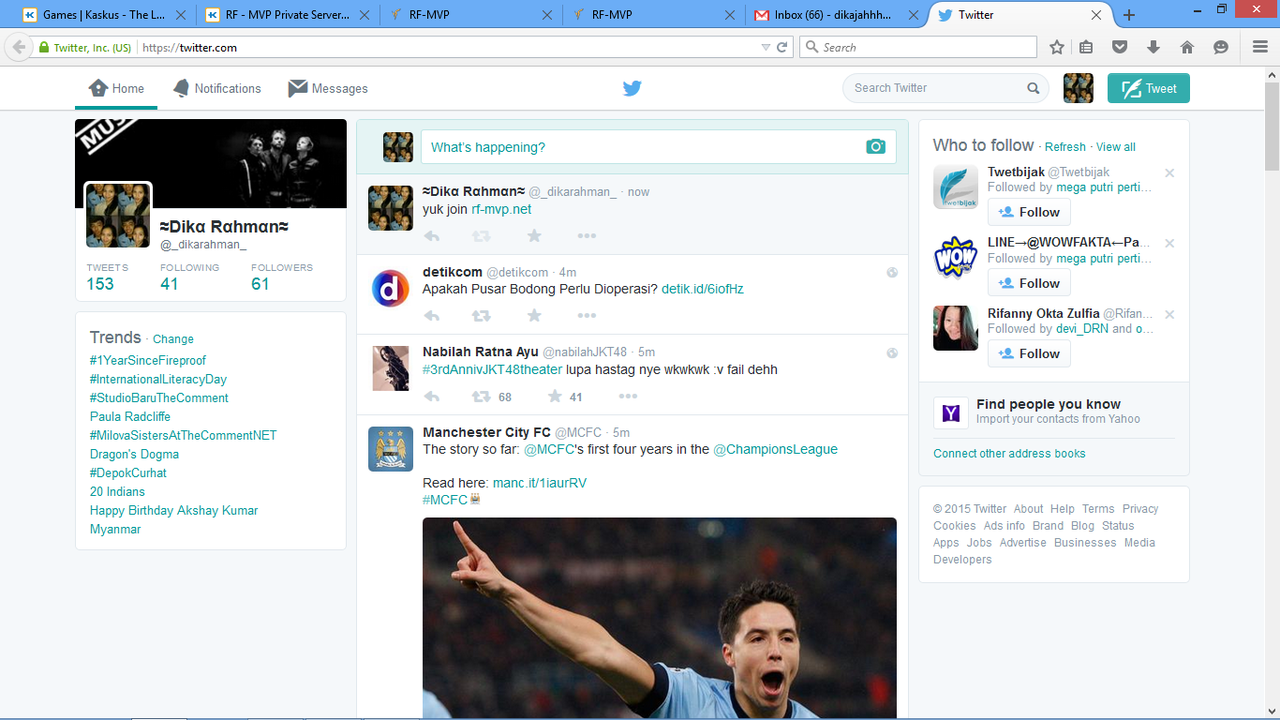
Task: Follow LINE @WOWFAKTA account
Action: tap(1029, 283)
